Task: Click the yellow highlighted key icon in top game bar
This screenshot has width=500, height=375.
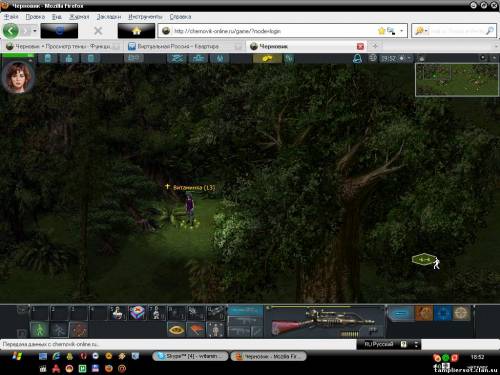Action: pyautogui.click(x=267, y=59)
